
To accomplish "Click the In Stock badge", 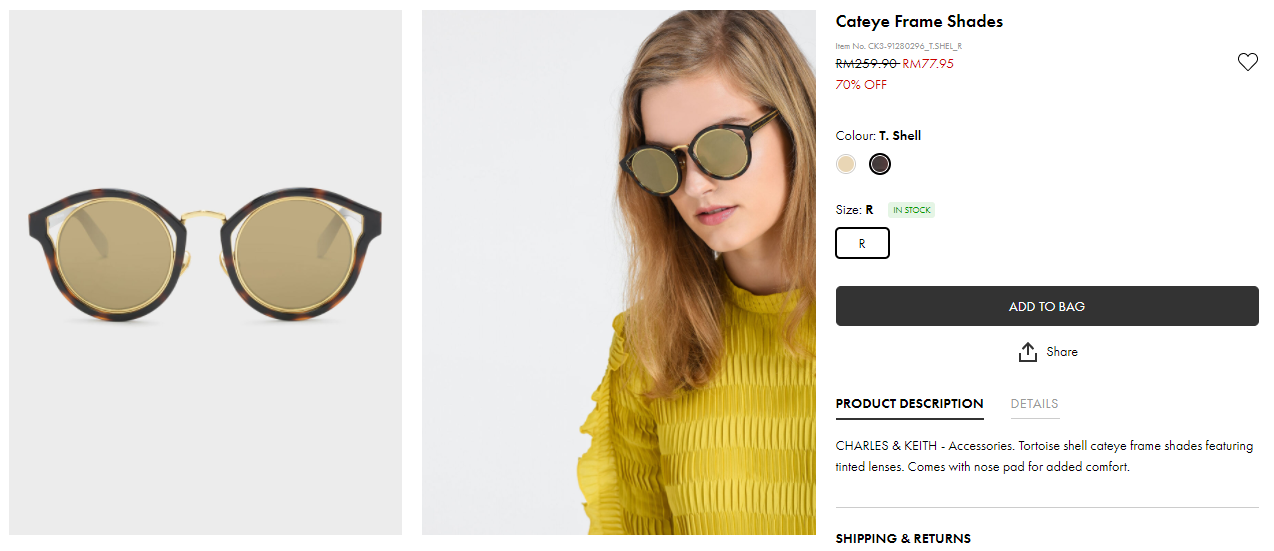I will tap(911, 210).
